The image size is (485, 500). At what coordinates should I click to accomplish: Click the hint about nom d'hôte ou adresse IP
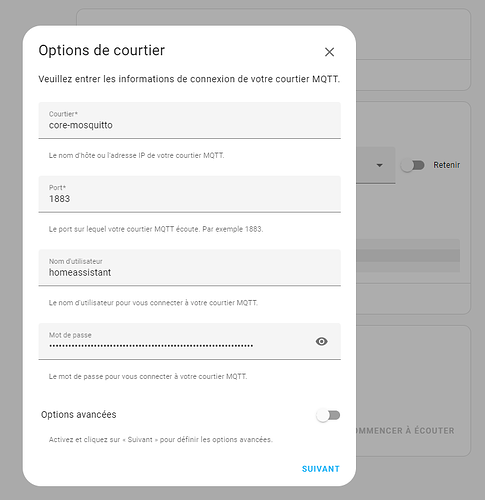[136, 156]
